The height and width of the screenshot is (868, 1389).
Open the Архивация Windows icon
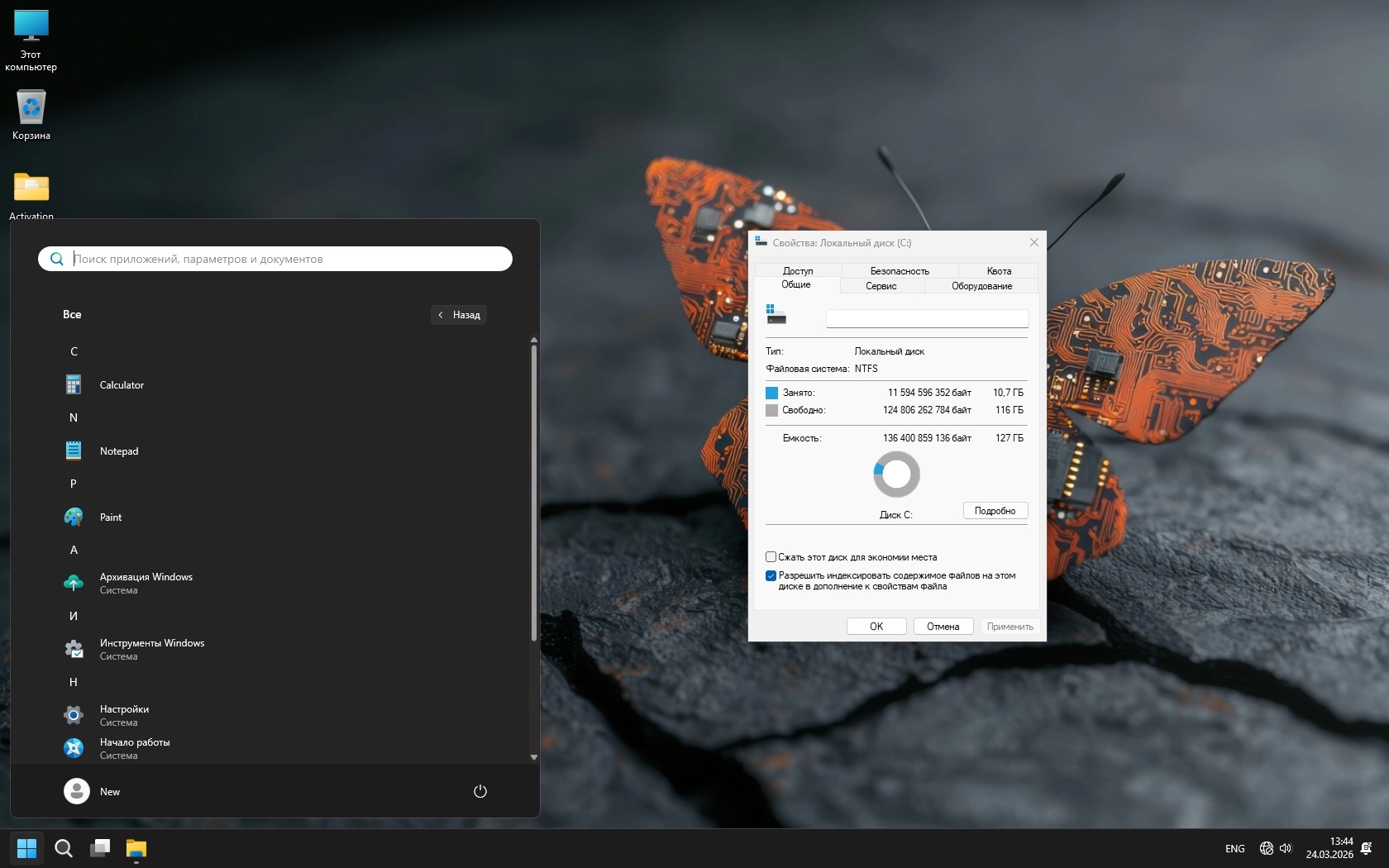74,583
